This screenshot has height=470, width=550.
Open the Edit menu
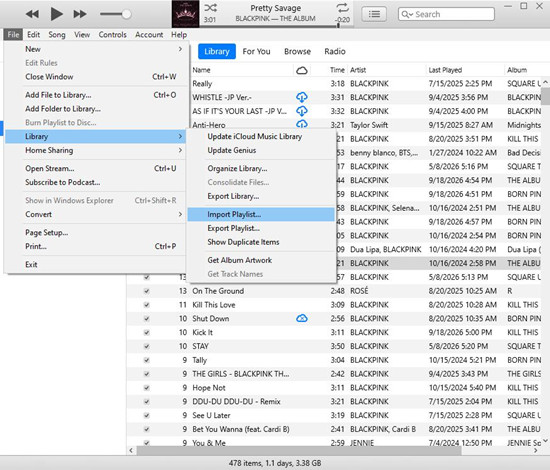tap(33, 34)
